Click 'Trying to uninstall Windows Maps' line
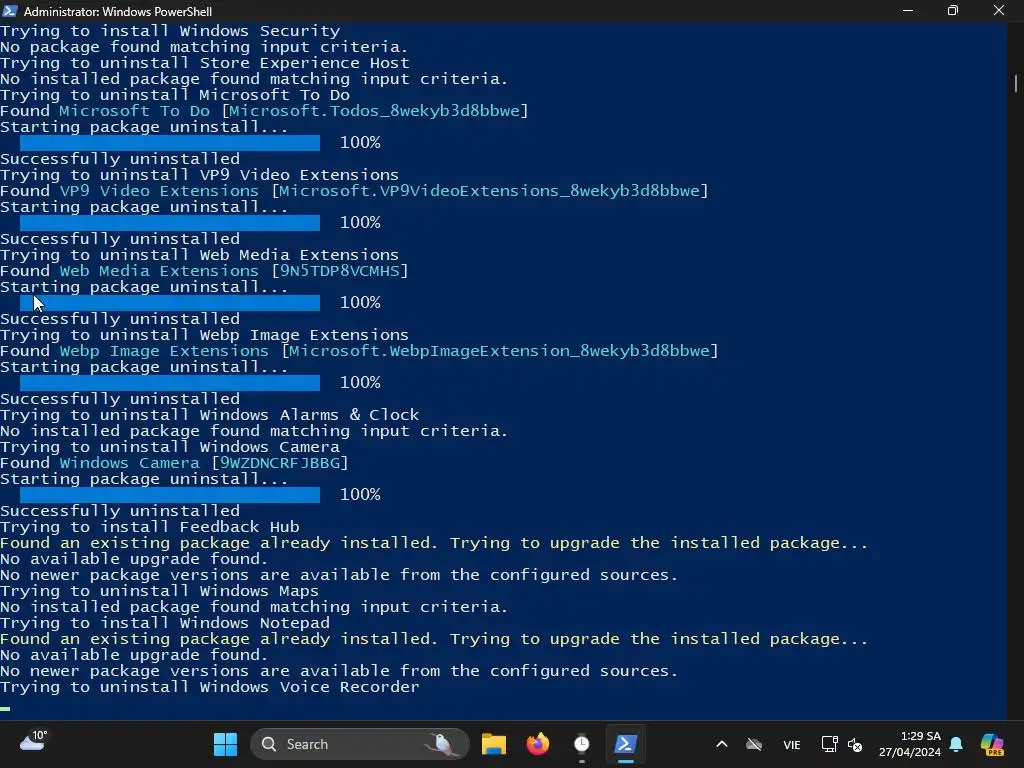The height and width of the screenshot is (768, 1024). pyautogui.click(x=159, y=591)
